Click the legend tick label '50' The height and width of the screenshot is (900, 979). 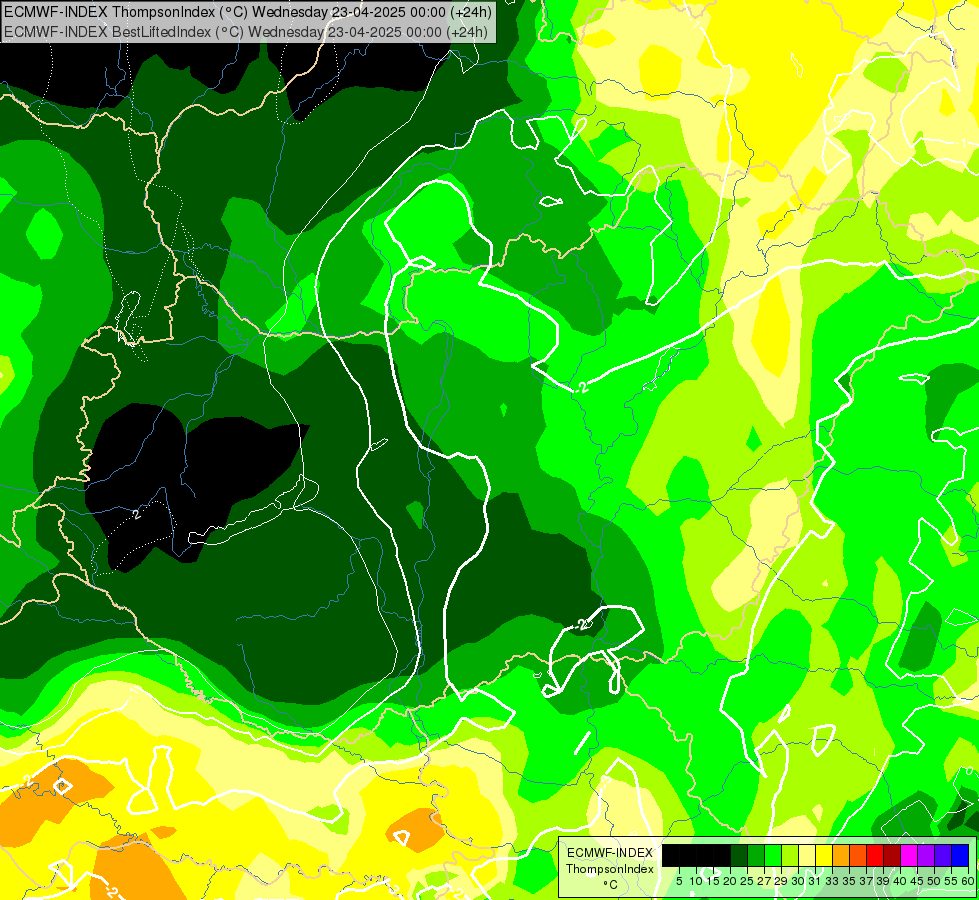935,881
